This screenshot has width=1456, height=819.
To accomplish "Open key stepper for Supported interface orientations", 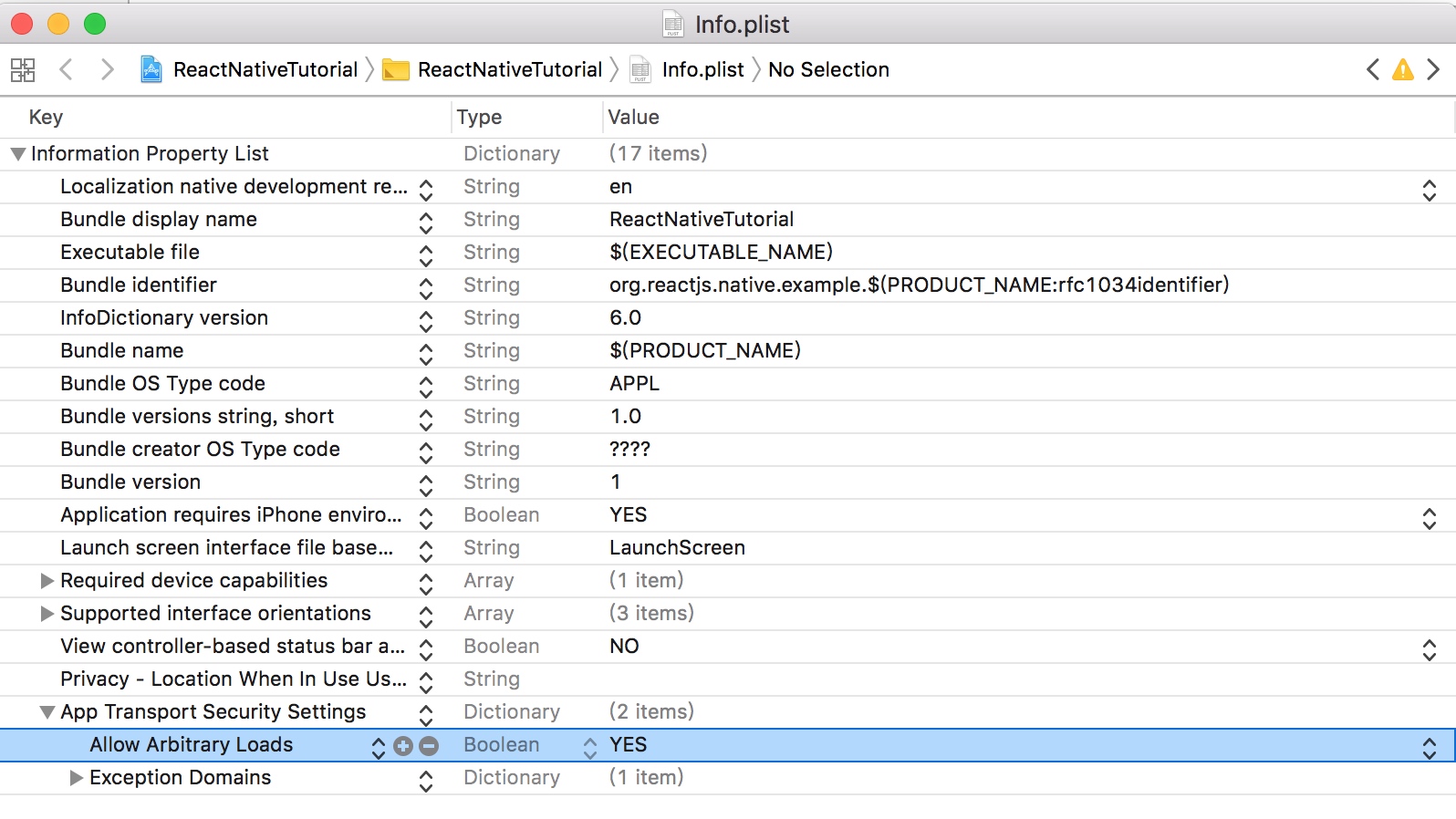I will 426,616.
